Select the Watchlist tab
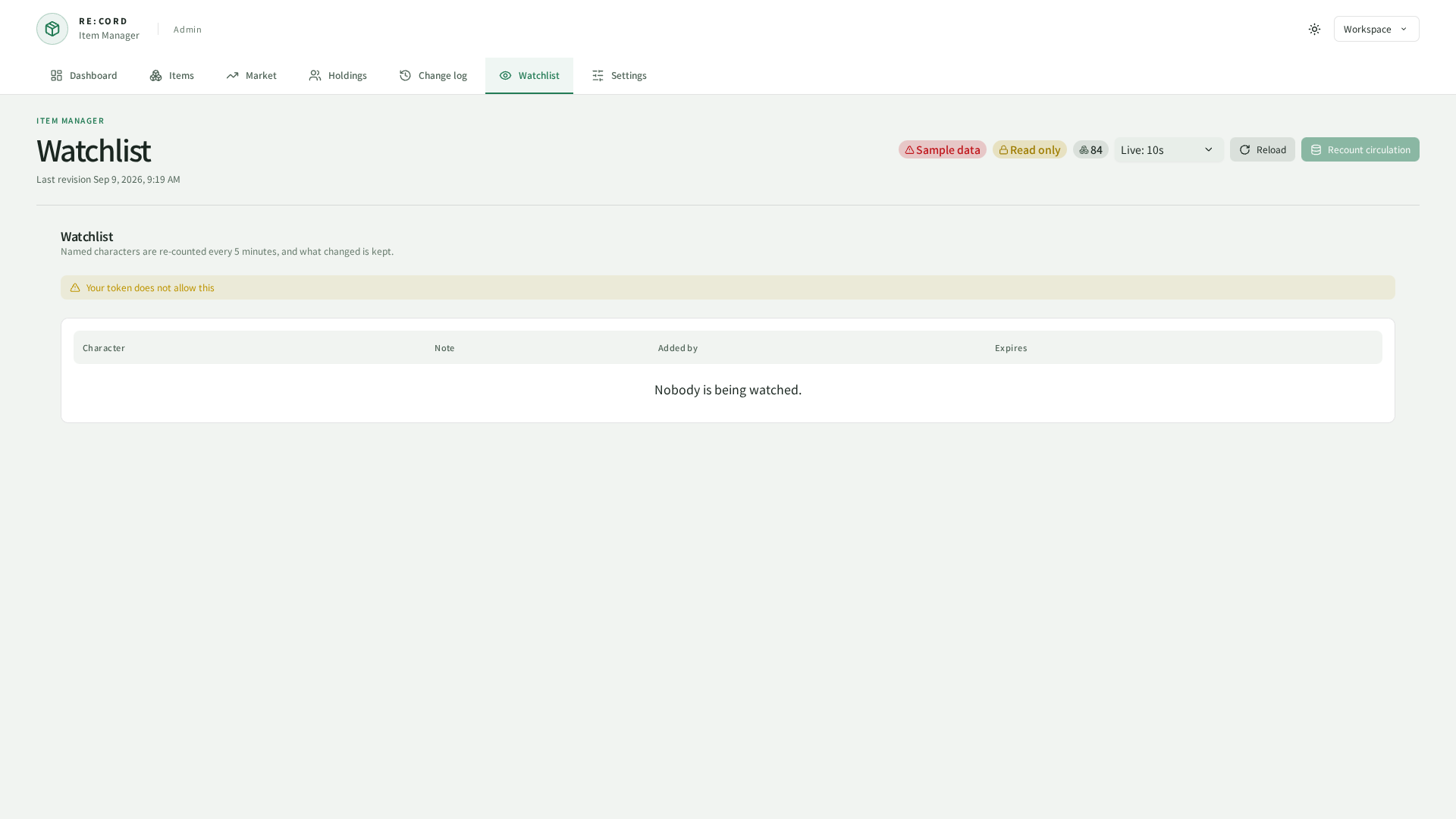1456x819 pixels. point(529,76)
